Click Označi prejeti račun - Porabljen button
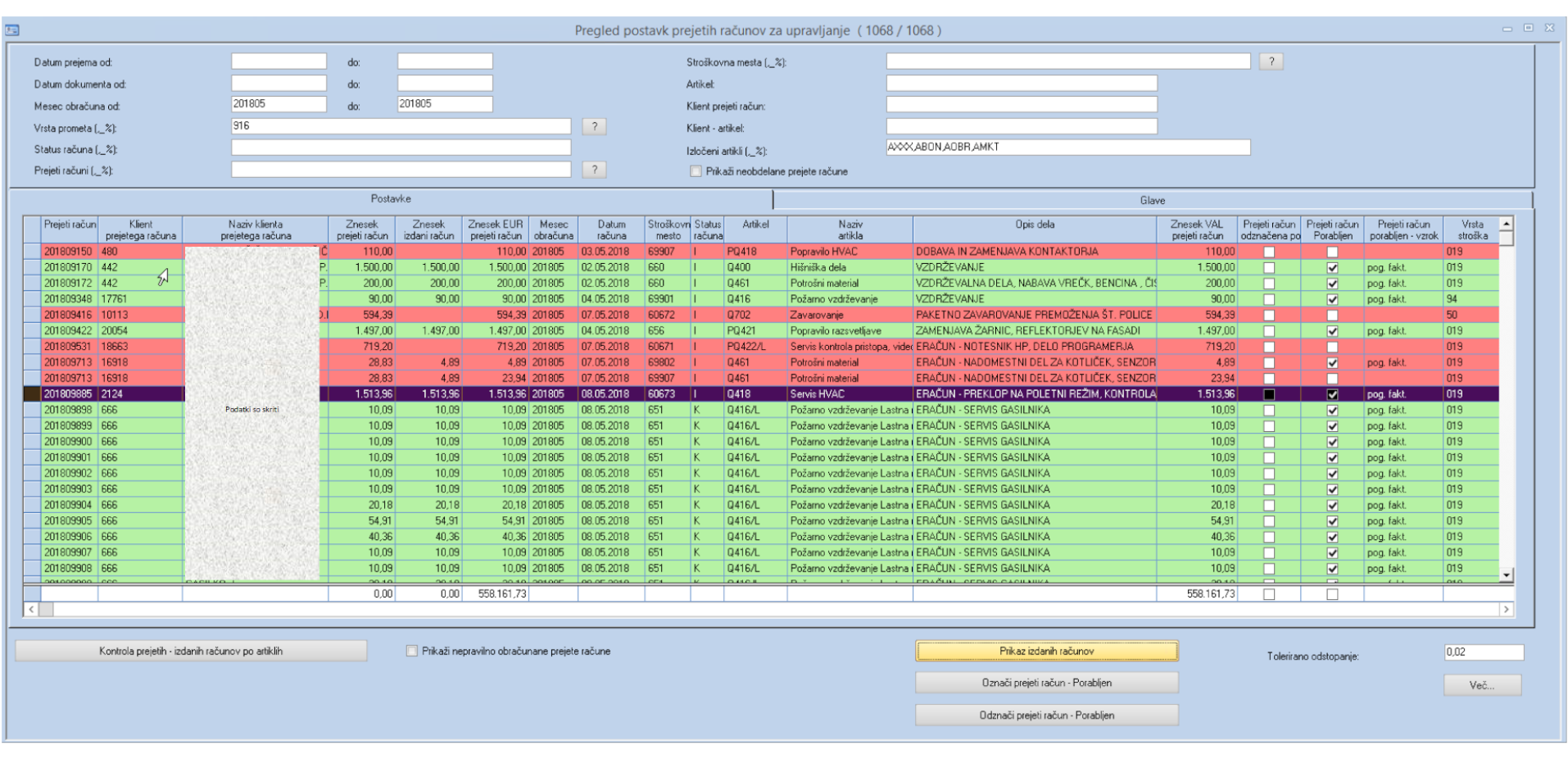1568x759 pixels. click(1046, 683)
